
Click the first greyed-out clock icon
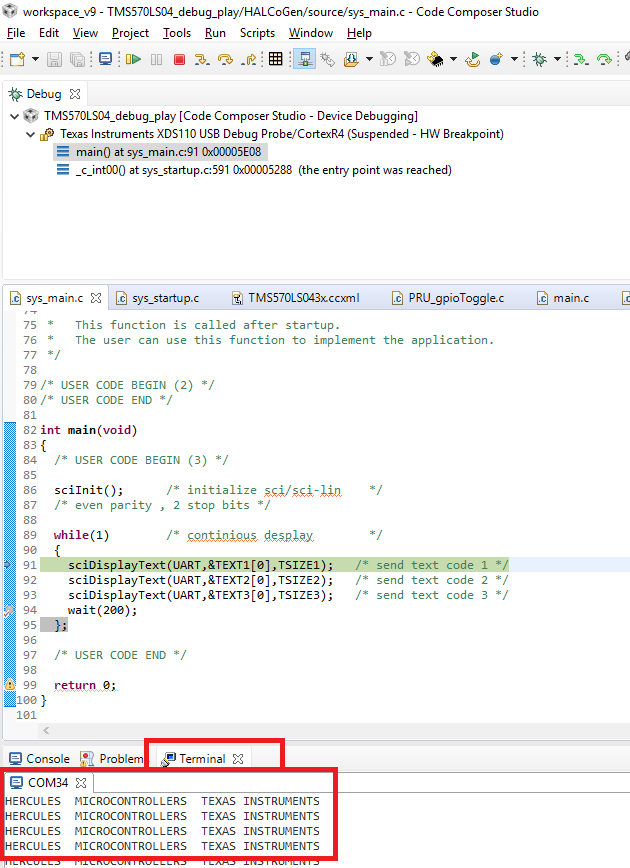[388, 59]
